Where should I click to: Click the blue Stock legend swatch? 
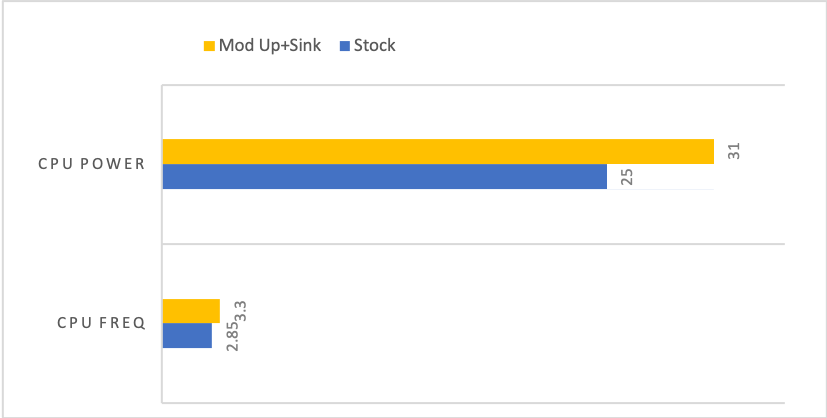[345, 46]
